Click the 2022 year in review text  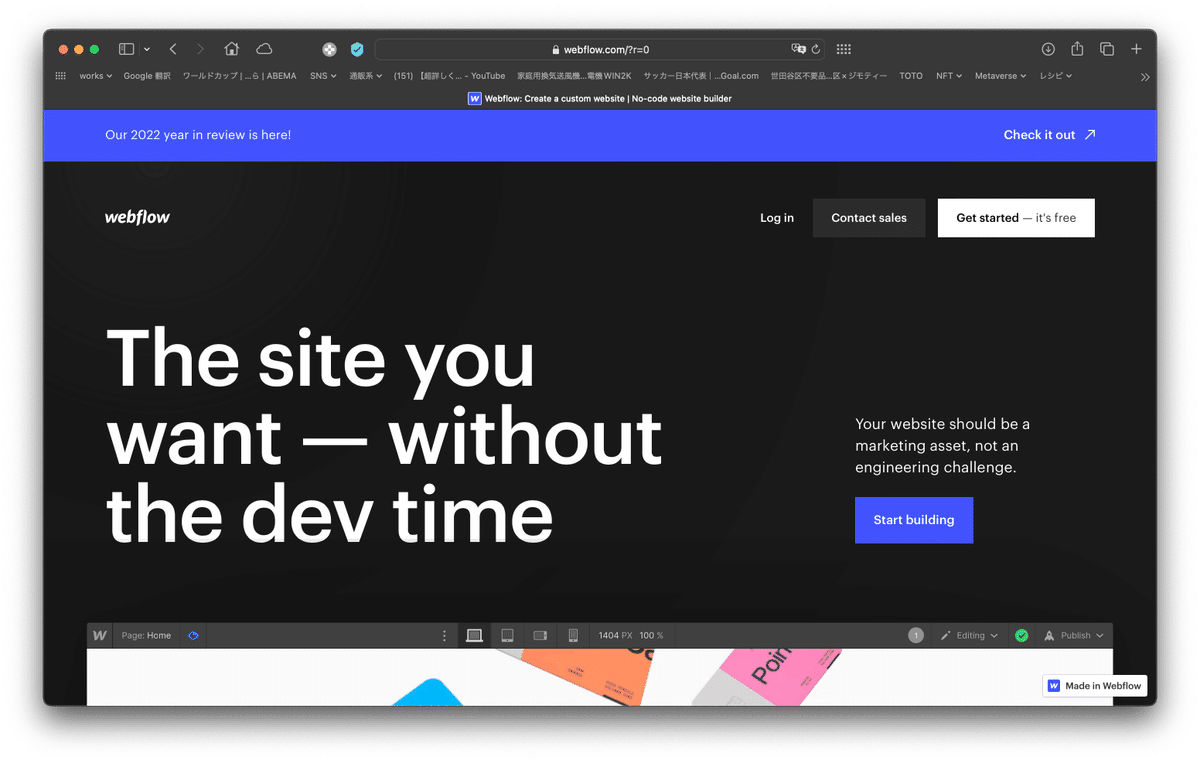[198, 134]
